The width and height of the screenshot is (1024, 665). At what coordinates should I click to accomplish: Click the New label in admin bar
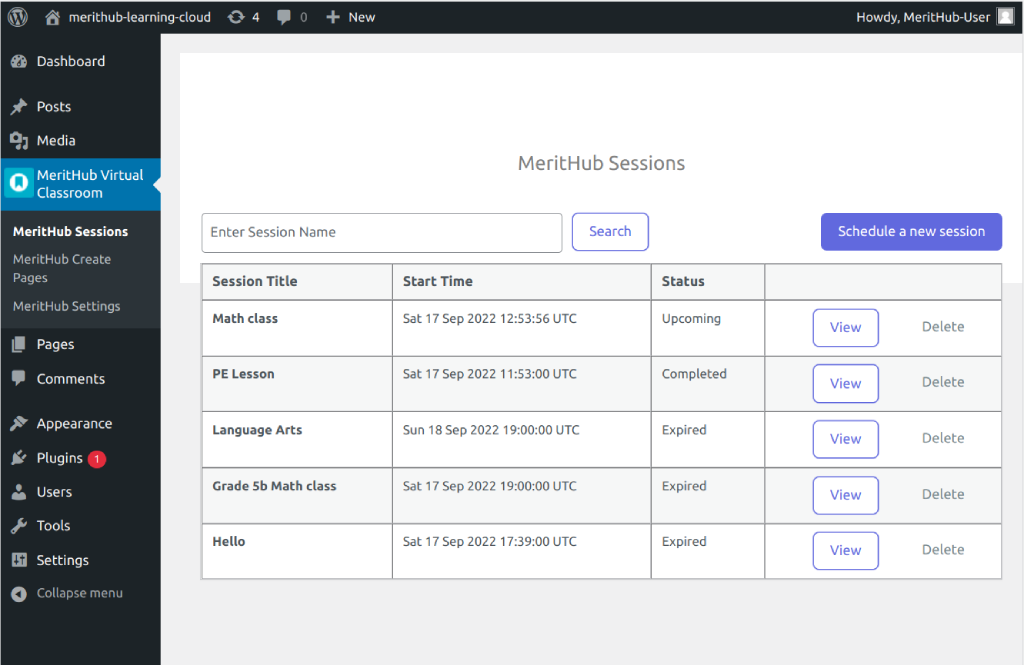362,17
